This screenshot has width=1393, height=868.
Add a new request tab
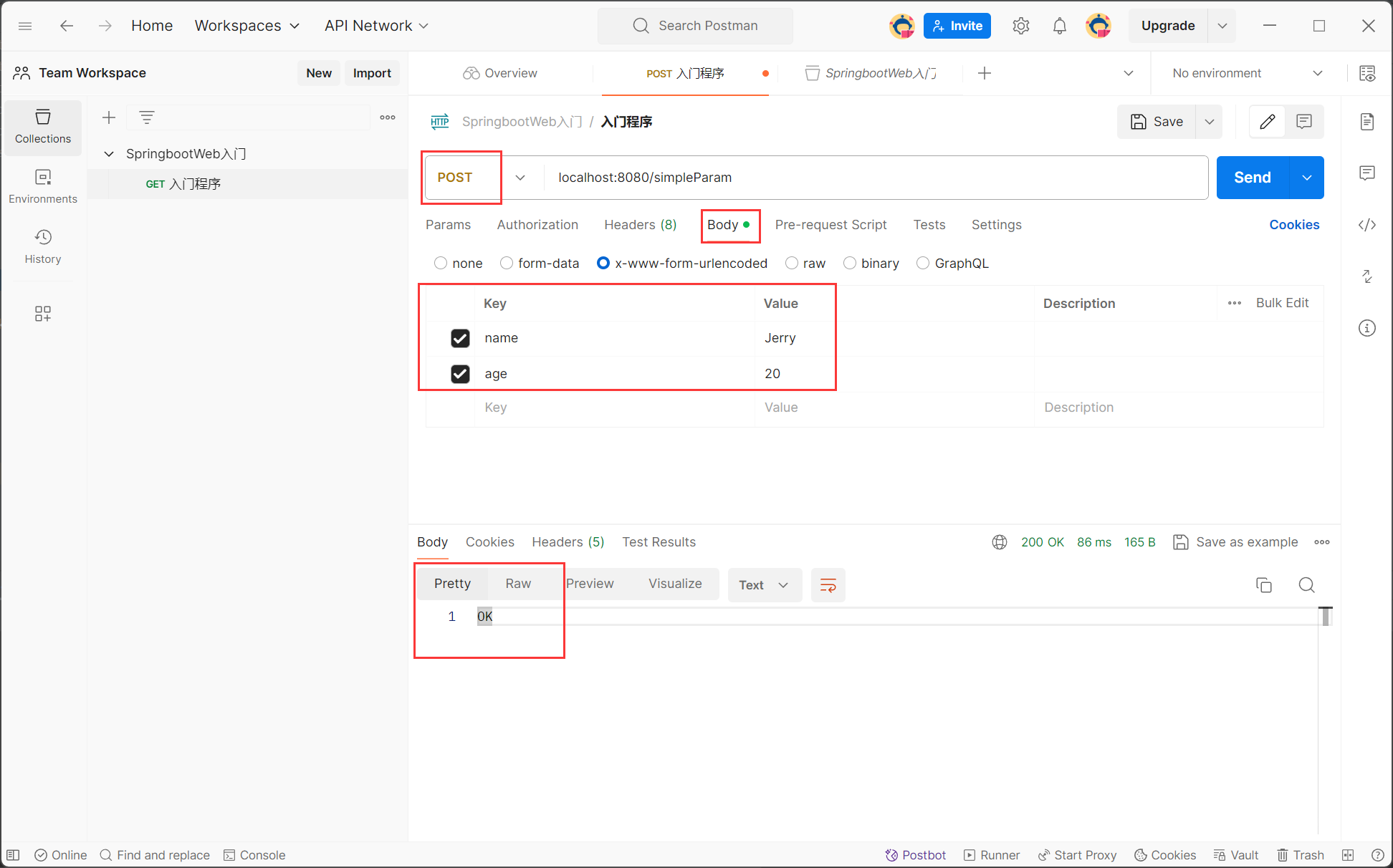pyautogui.click(x=985, y=73)
